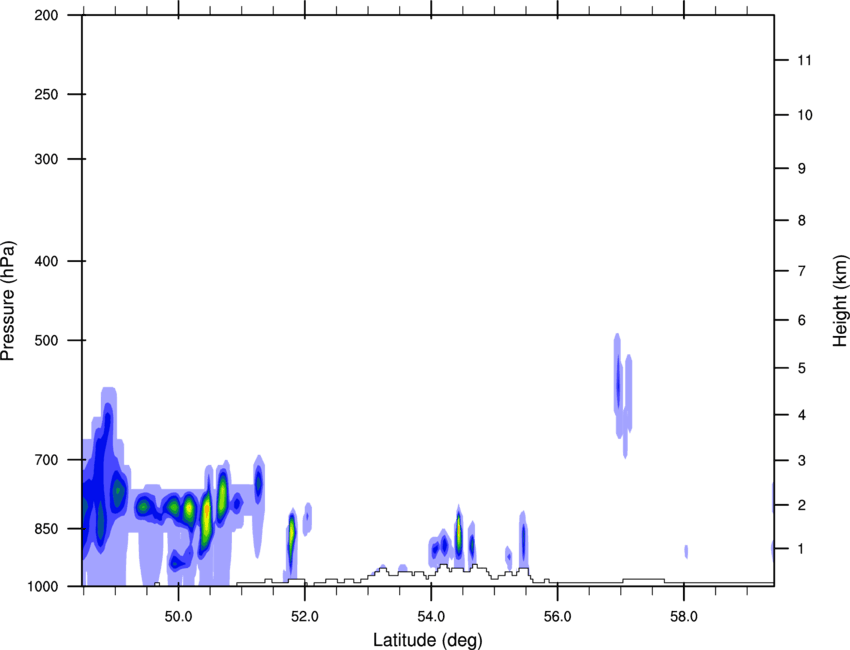Image resolution: width=850 pixels, height=650 pixels.
Task: Click the 300 pressure tick label
Action: [x=46, y=159]
